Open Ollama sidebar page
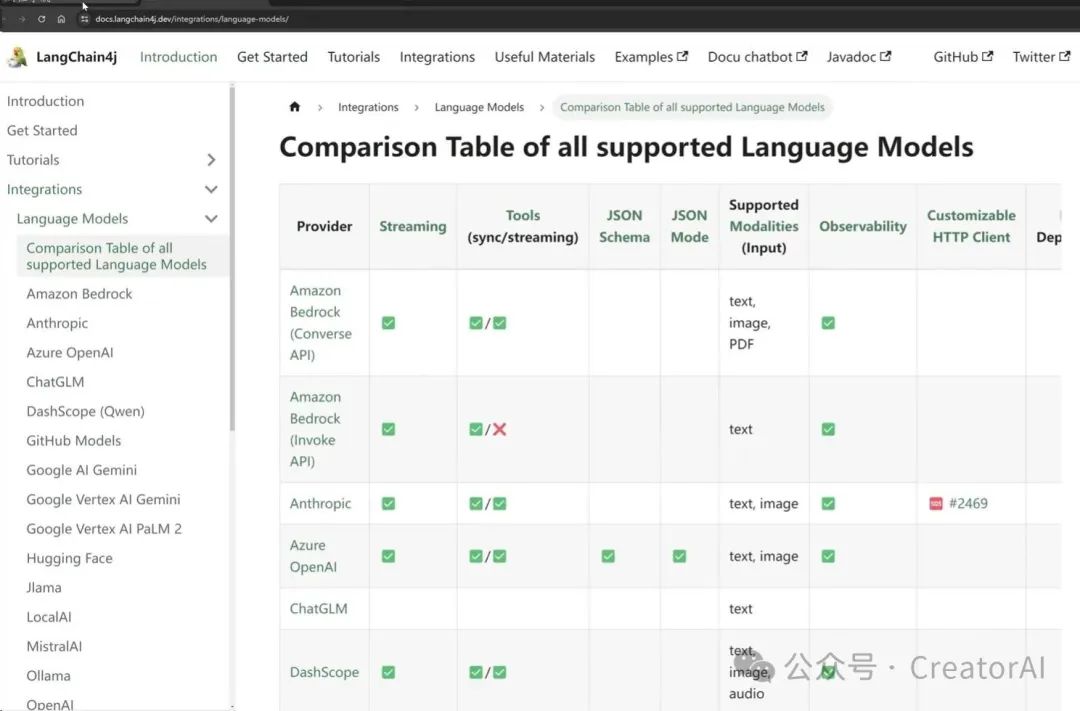The height and width of the screenshot is (711, 1080). point(48,676)
